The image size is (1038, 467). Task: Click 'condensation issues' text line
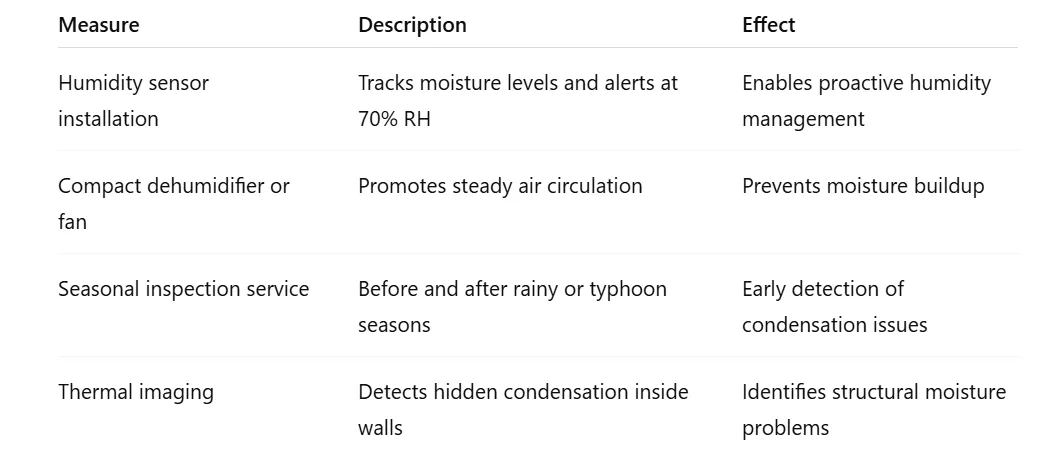coord(834,325)
